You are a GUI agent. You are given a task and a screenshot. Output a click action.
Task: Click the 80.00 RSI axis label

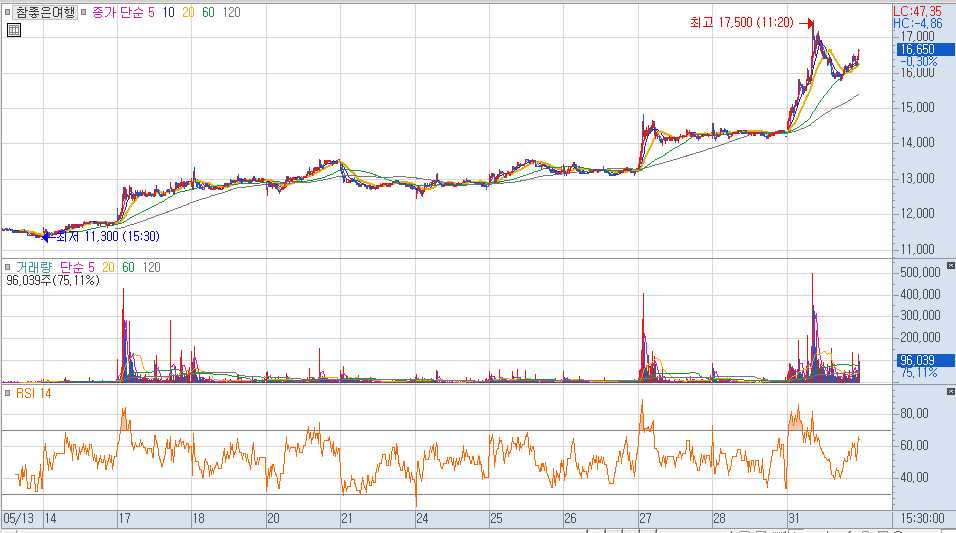pyautogui.click(x=914, y=413)
